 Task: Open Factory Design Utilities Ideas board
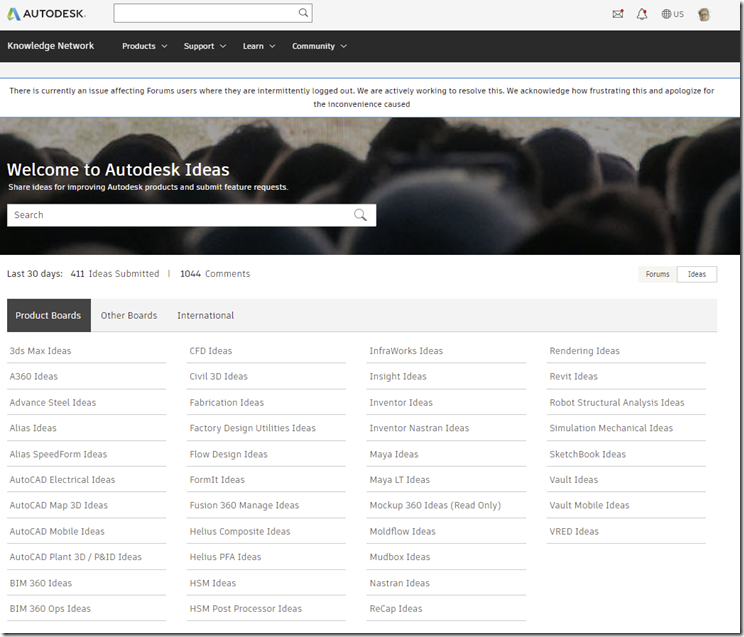(x=252, y=428)
